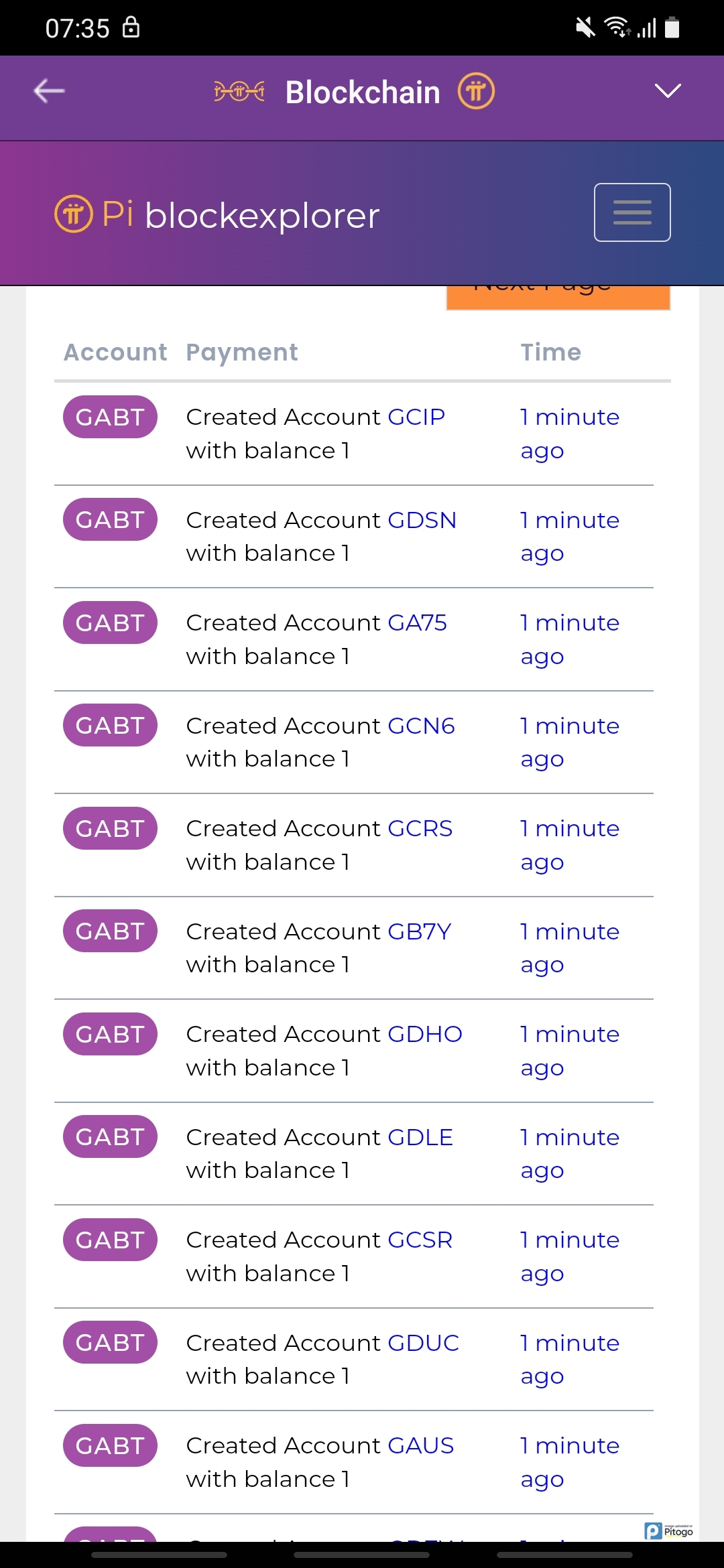Click the Pi chain logo before Blockchain

coord(239,91)
